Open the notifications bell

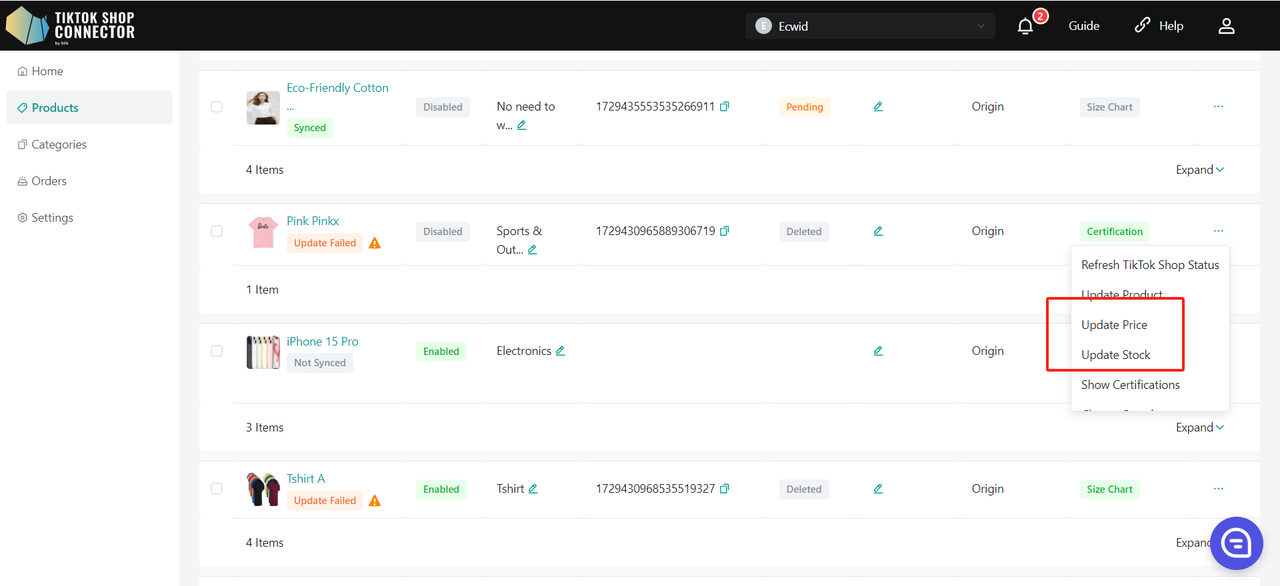click(x=1025, y=26)
